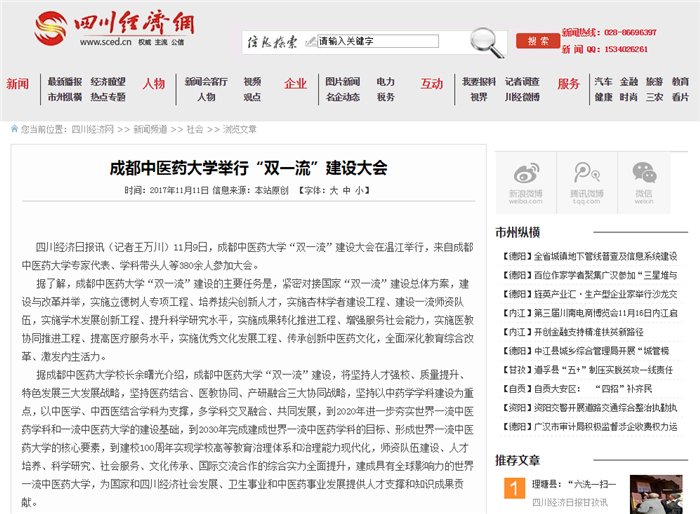Open the 互动 navigation category

point(431,84)
